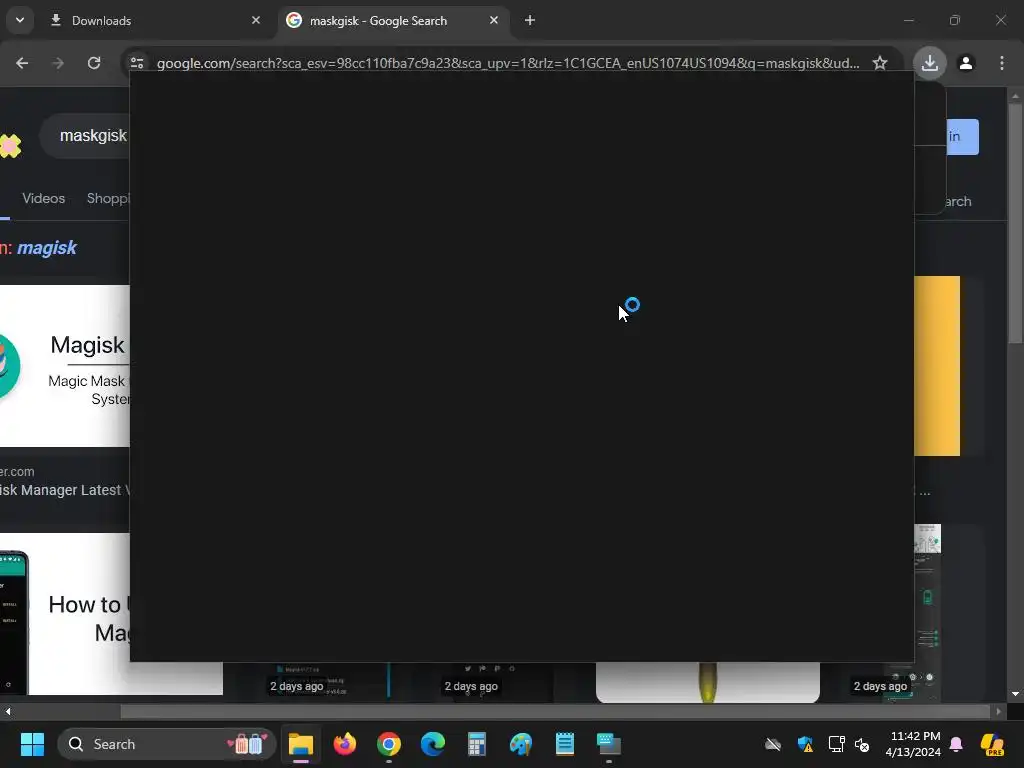Open Calculator from the taskbar

[477, 744]
